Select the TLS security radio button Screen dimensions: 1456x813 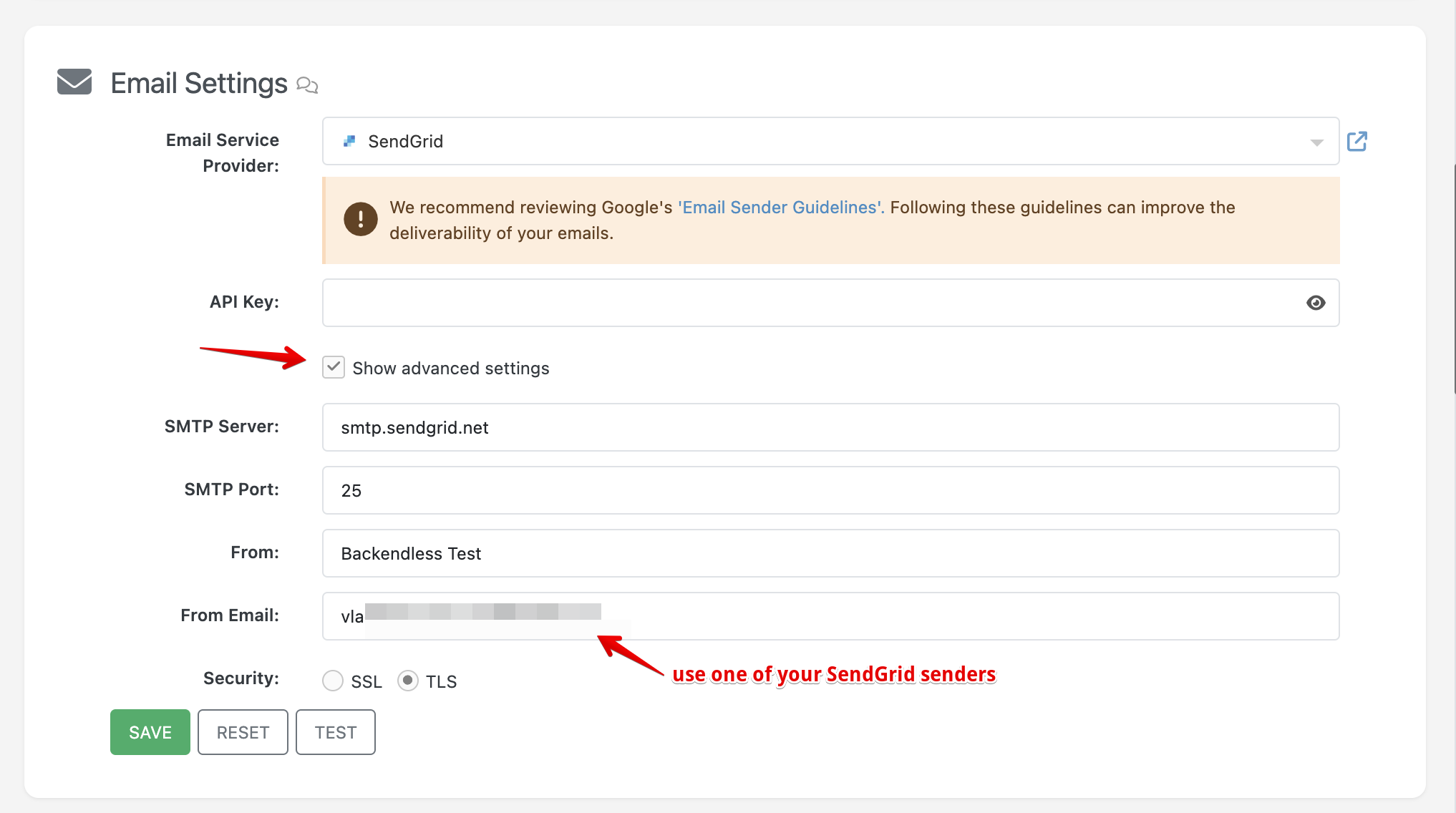[408, 680]
